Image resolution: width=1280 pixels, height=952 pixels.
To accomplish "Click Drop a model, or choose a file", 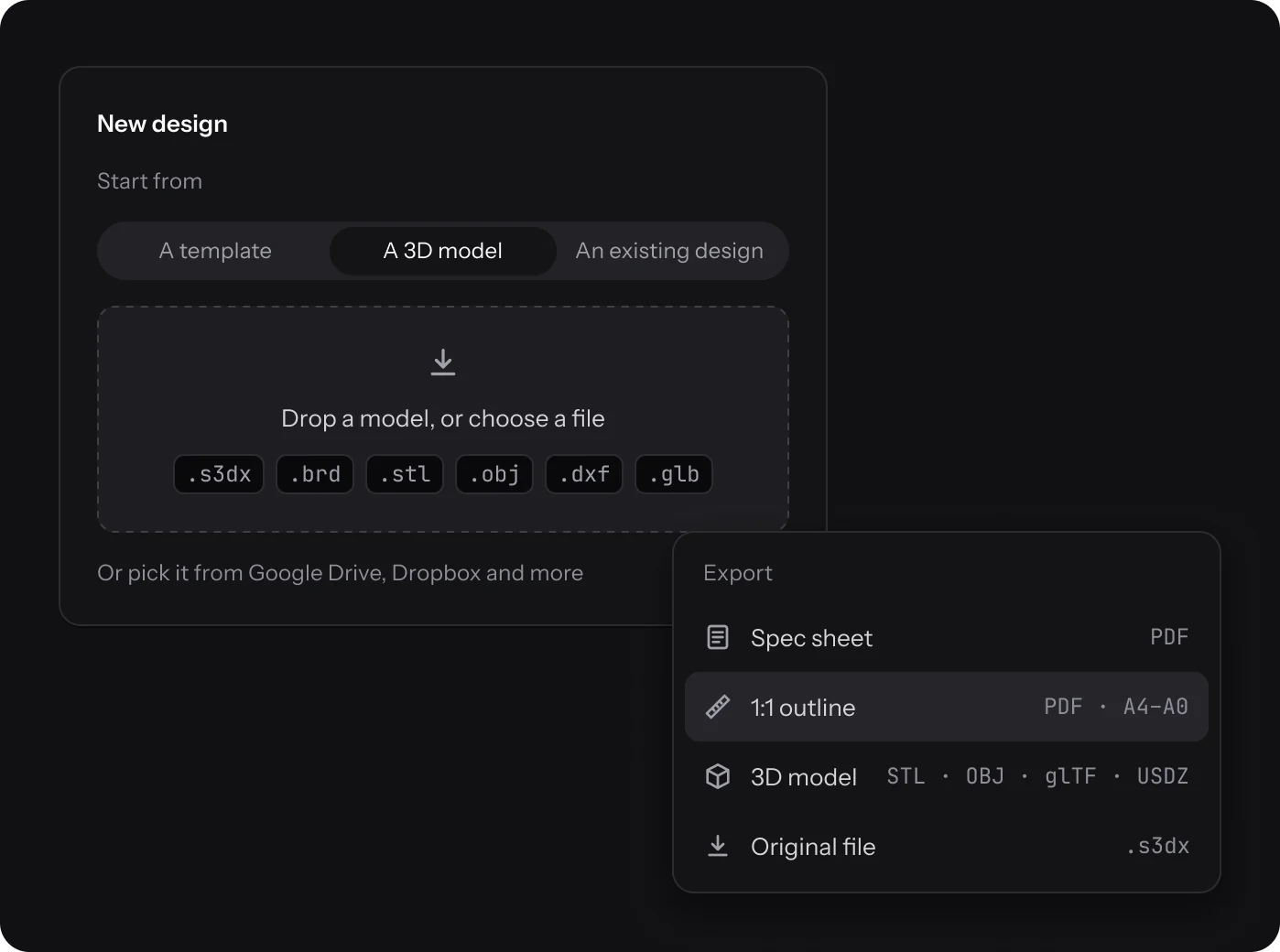I will coord(443,418).
